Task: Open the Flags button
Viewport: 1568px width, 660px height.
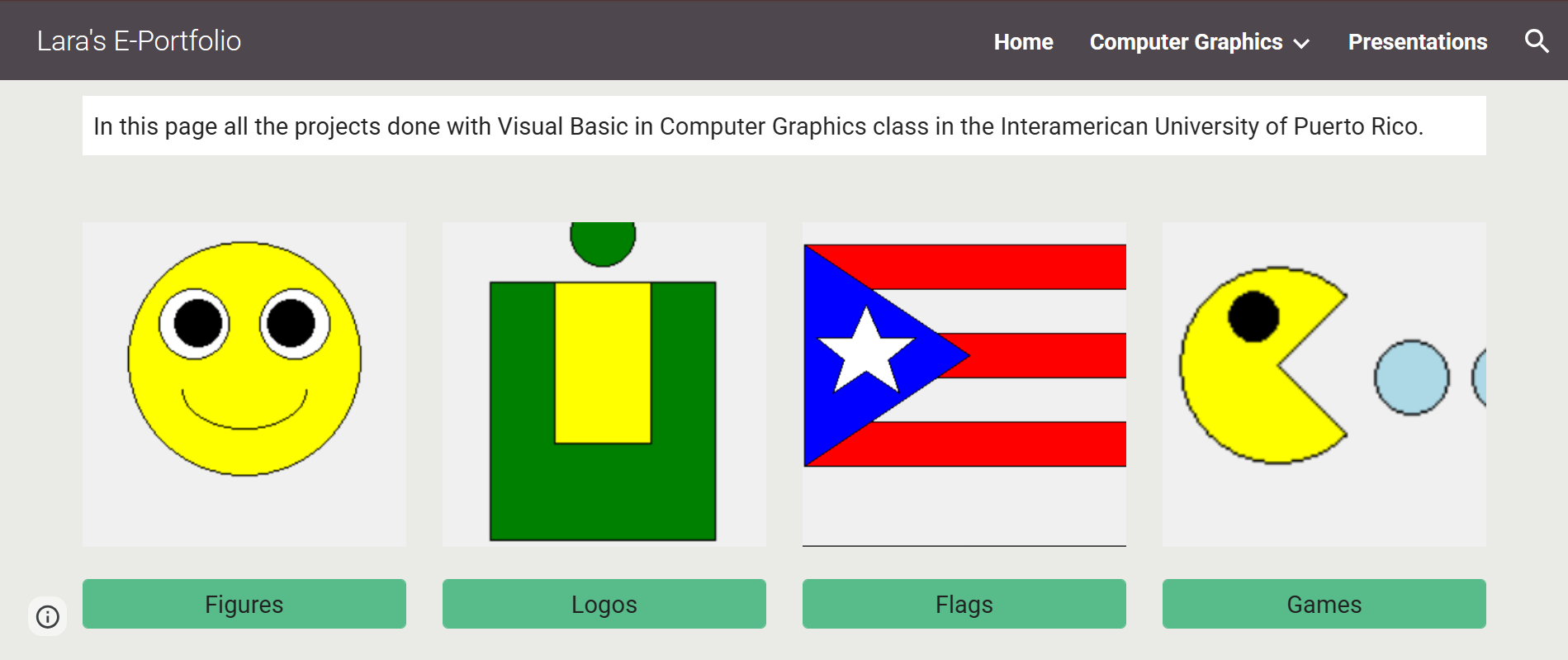Action: tap(964, 604)
